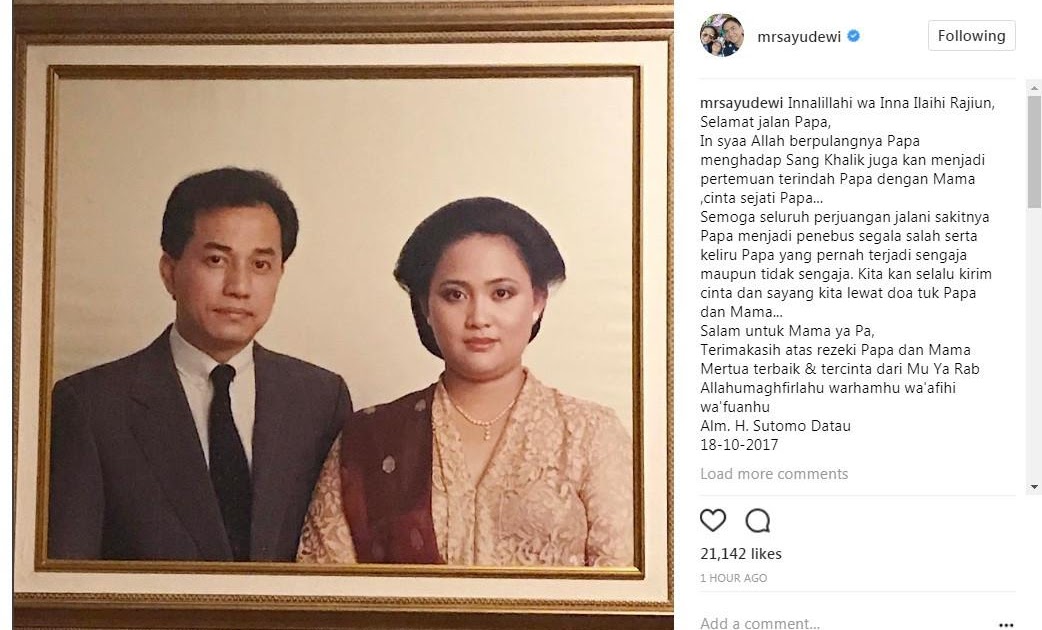Open the mrsayudewi username in the header
This screenshot has height=630, width=1042.
799,37
